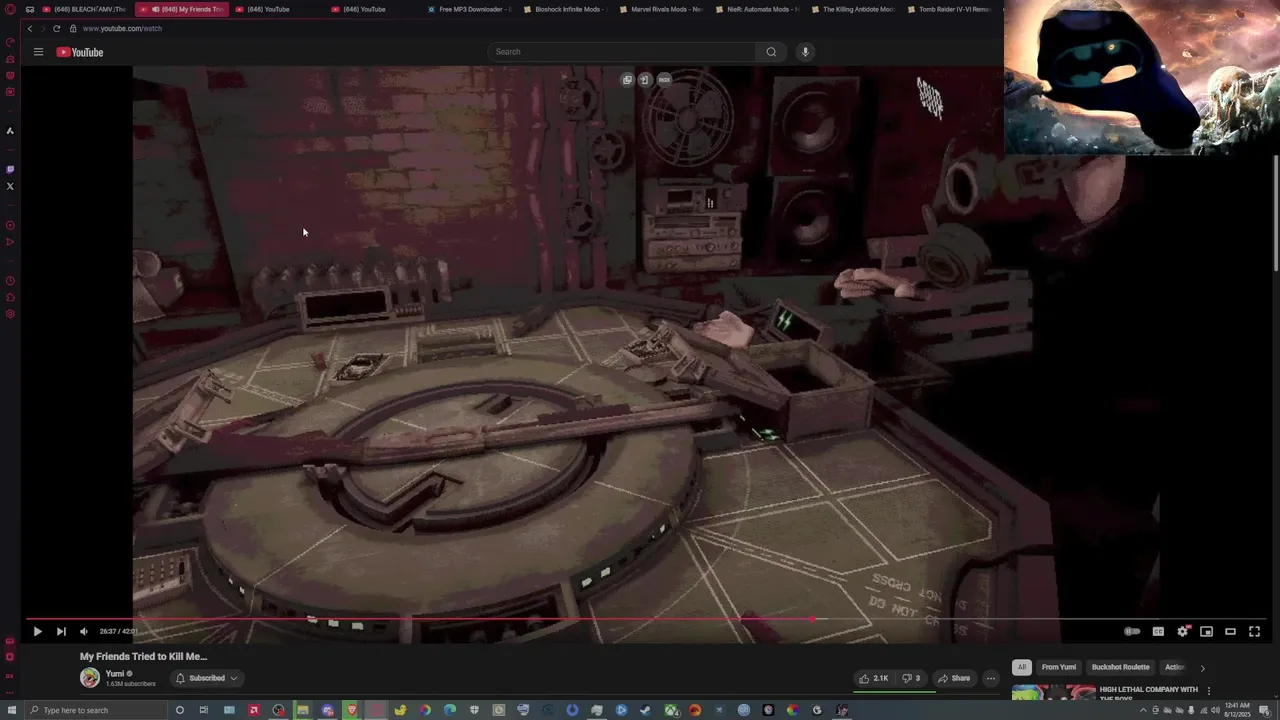This screenshot has height=720, width=1280.
Task: Open options for High Lethal Company video
Action: (x=1208, y=691)
